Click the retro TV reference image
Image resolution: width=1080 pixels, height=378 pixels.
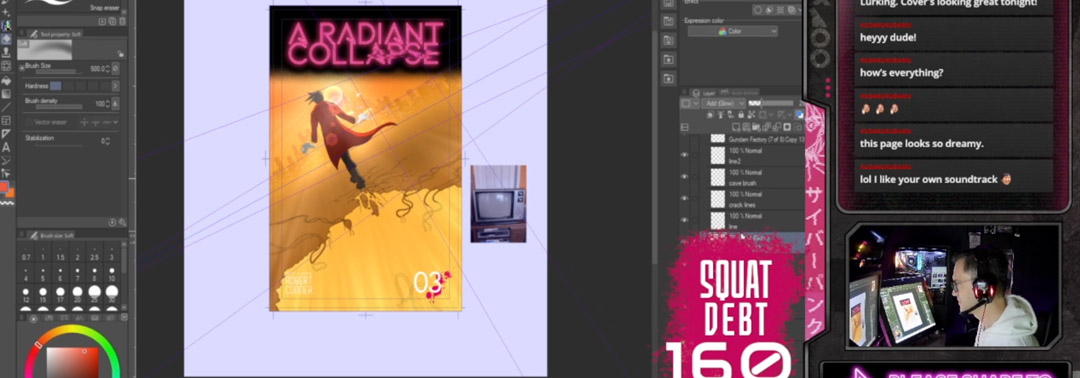498,203
